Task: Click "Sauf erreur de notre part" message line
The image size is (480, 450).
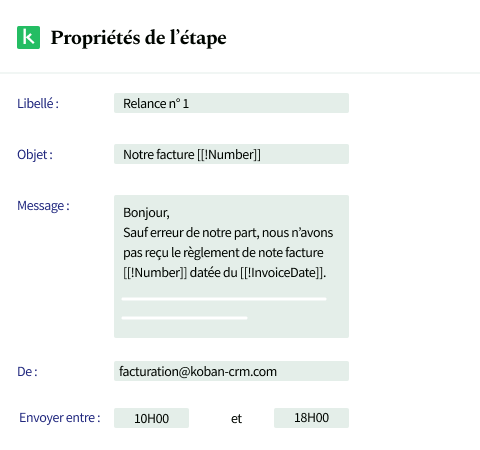Action: coord(228,233)
